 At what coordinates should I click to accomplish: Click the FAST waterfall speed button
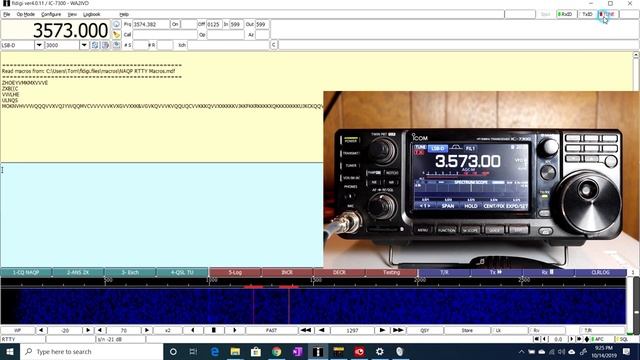tap(271, 330)
